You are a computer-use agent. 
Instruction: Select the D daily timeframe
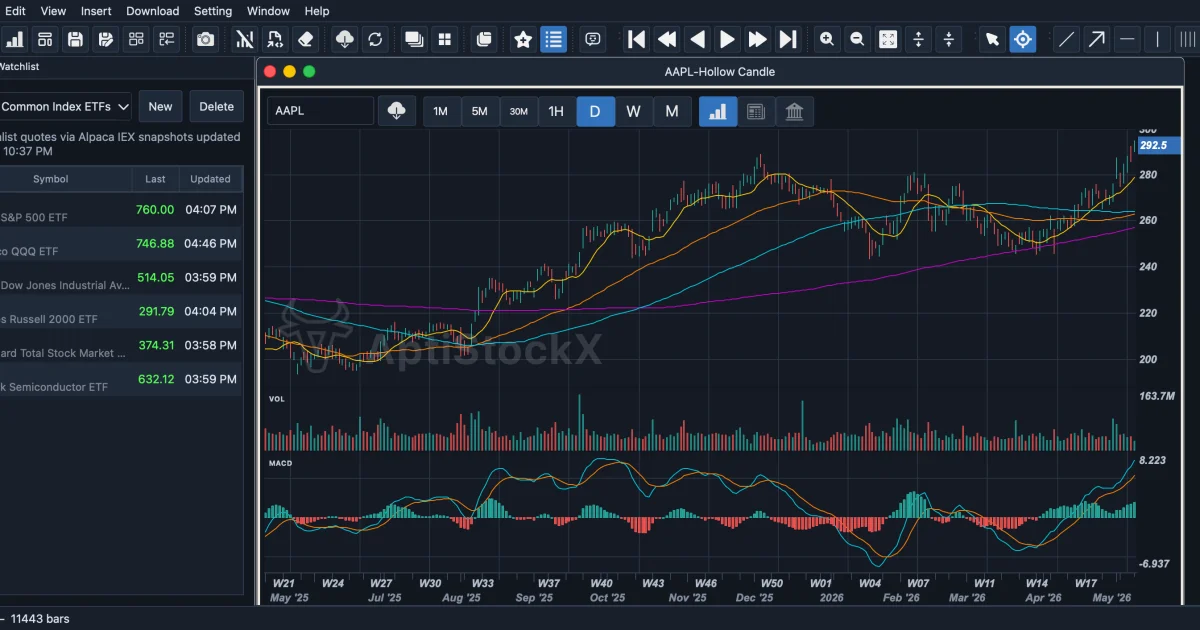coord(595,111)
